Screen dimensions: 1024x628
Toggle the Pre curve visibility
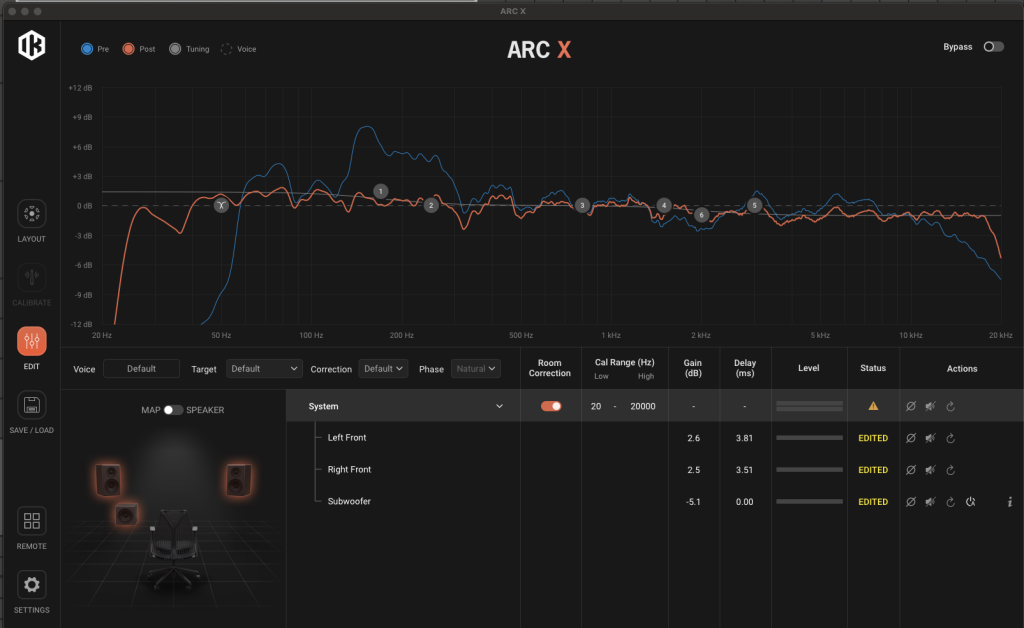[88, 48]
